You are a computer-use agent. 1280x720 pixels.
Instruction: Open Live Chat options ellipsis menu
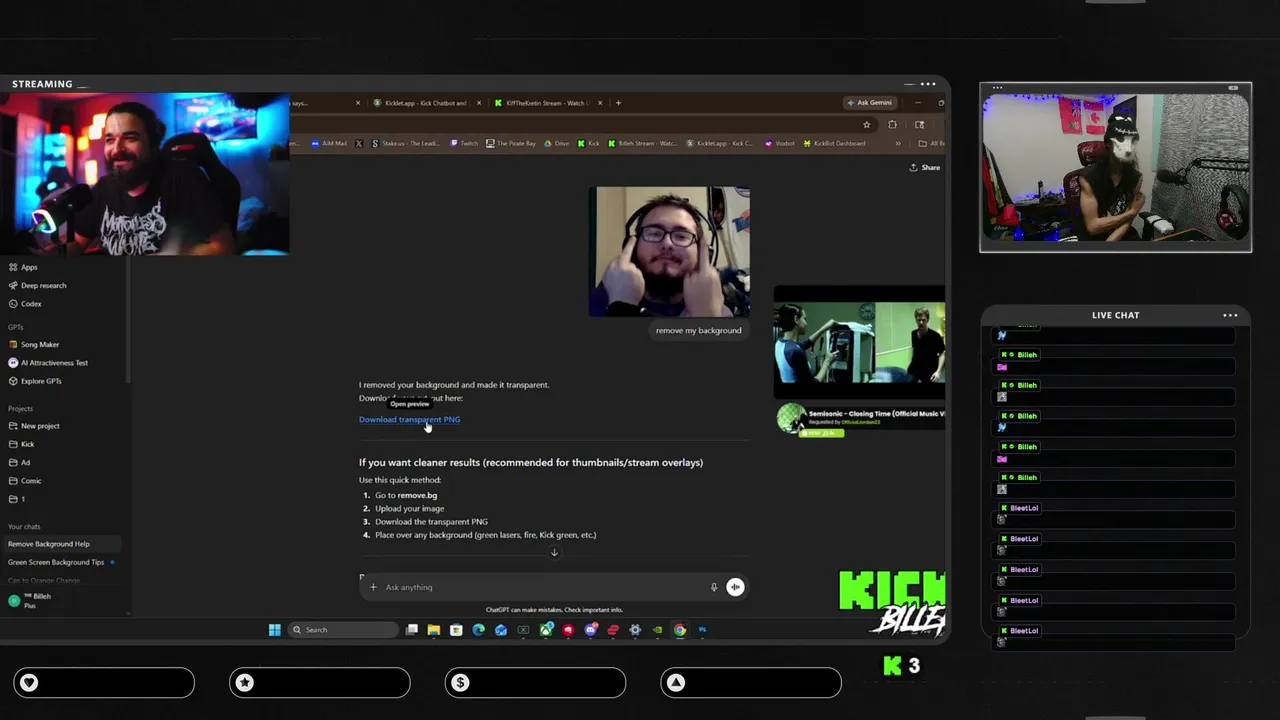(1230, 315)
